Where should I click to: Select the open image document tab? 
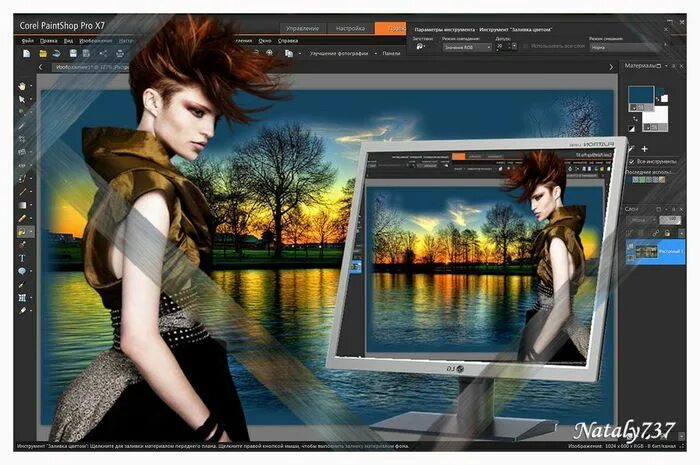tap(92, 67)
